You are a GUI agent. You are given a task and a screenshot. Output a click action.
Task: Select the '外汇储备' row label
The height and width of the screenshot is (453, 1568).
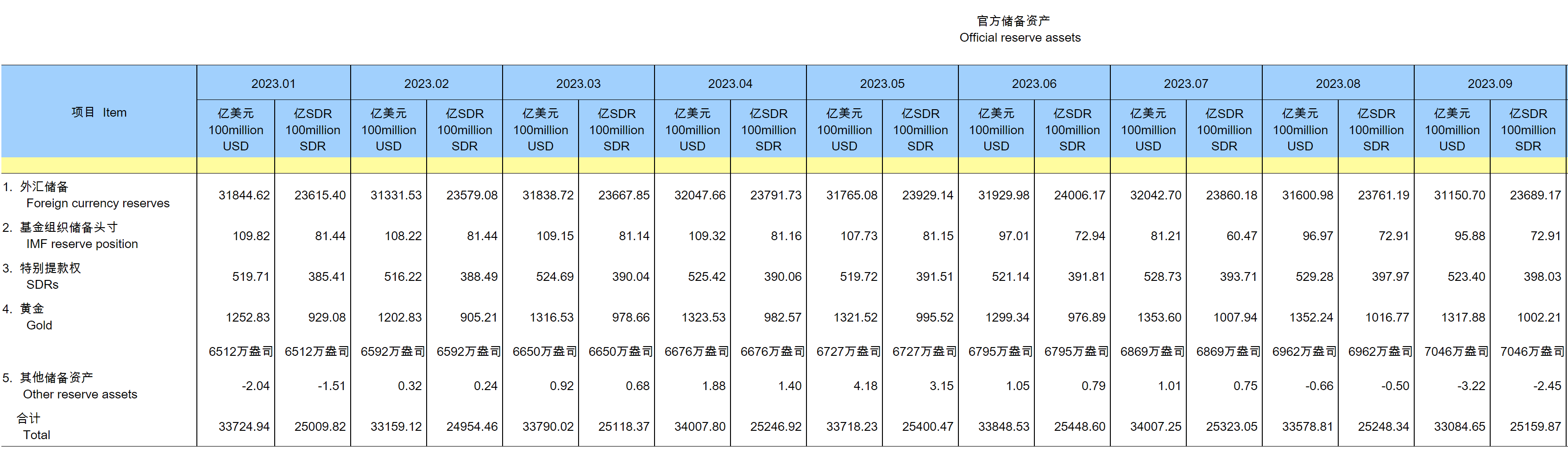(x=44, y=186)
